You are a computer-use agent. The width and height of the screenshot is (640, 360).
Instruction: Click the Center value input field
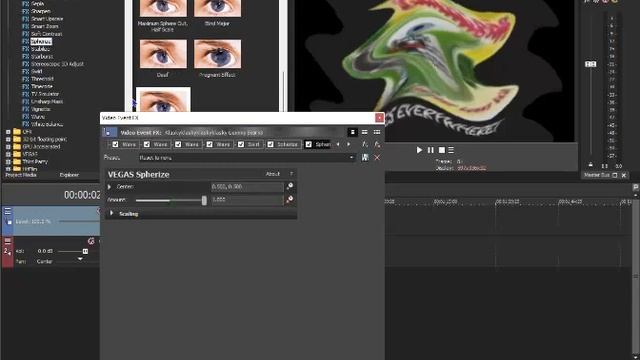pyautogui.click(x=247, y=187)
